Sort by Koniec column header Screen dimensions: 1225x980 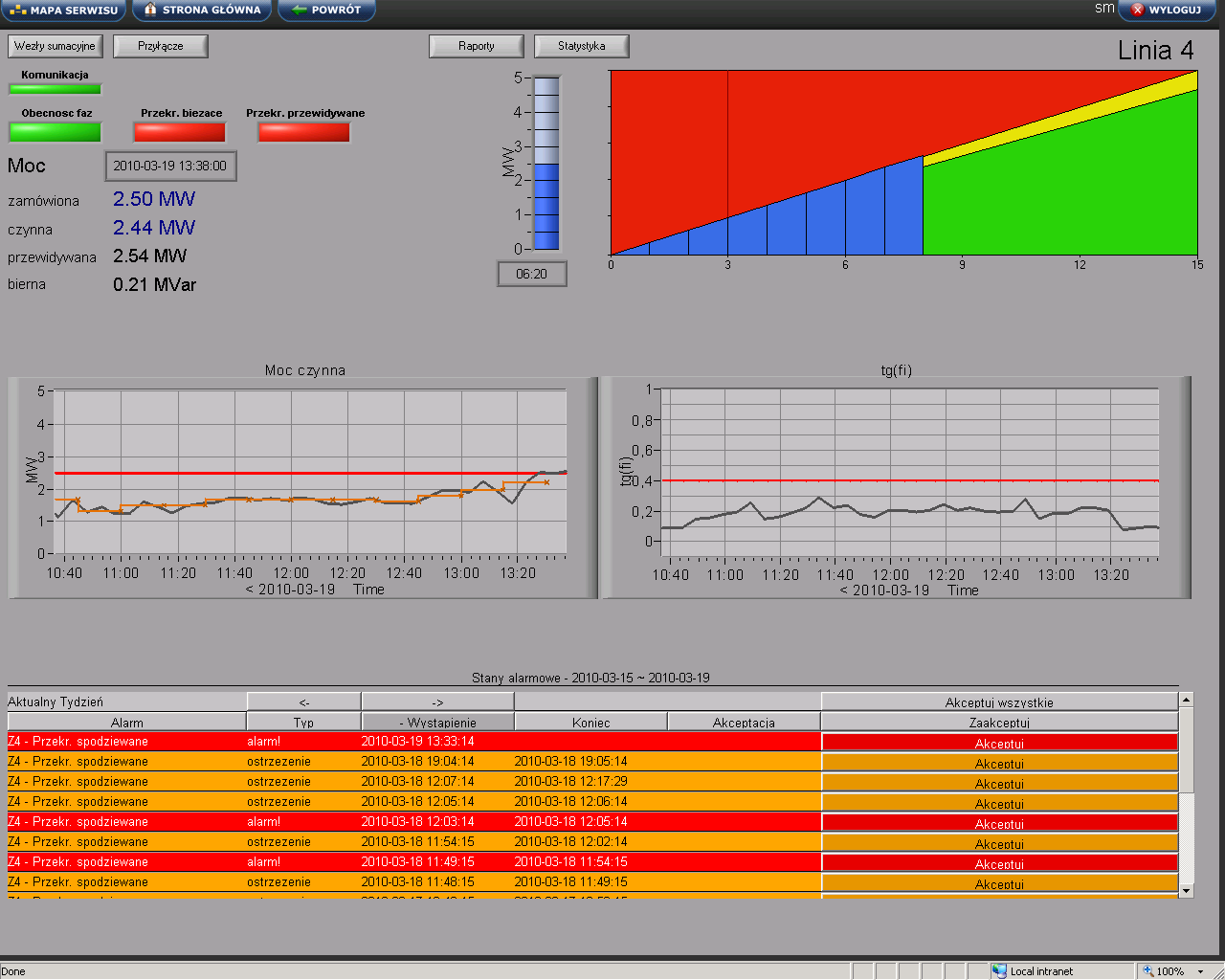[590, 723]
